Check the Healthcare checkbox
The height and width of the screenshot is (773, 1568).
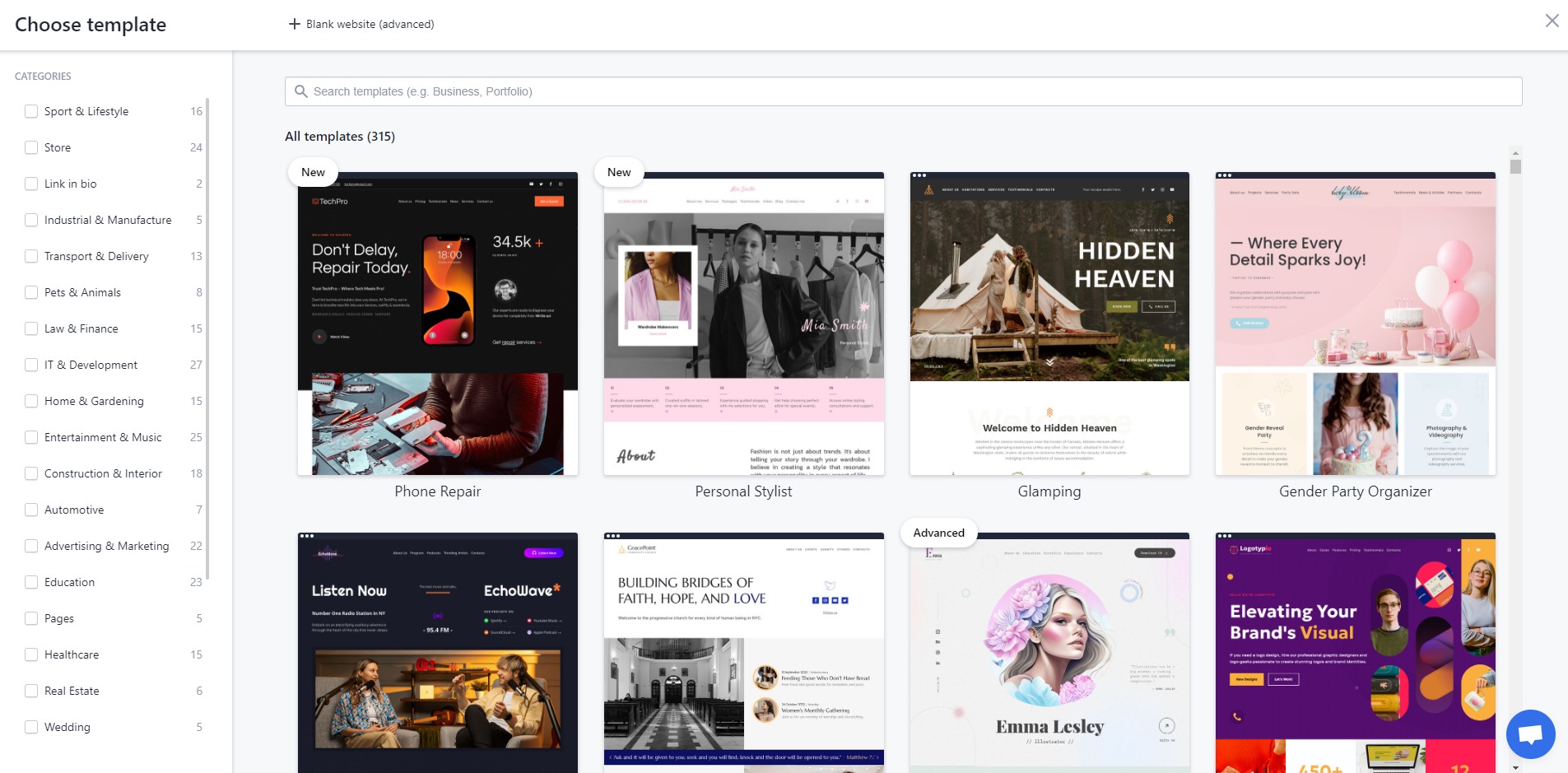point(31,654)
